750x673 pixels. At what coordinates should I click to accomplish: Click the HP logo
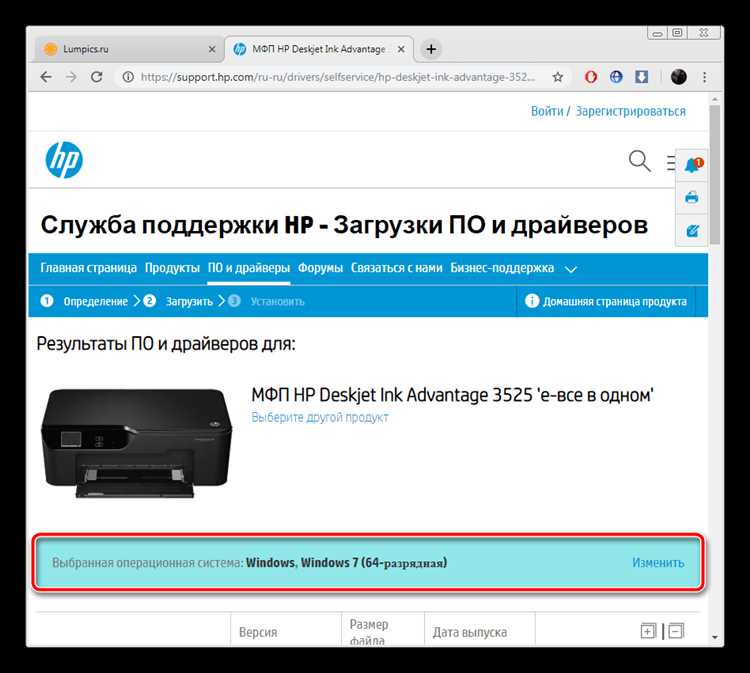pyautogui.click(x=64, y=160)
